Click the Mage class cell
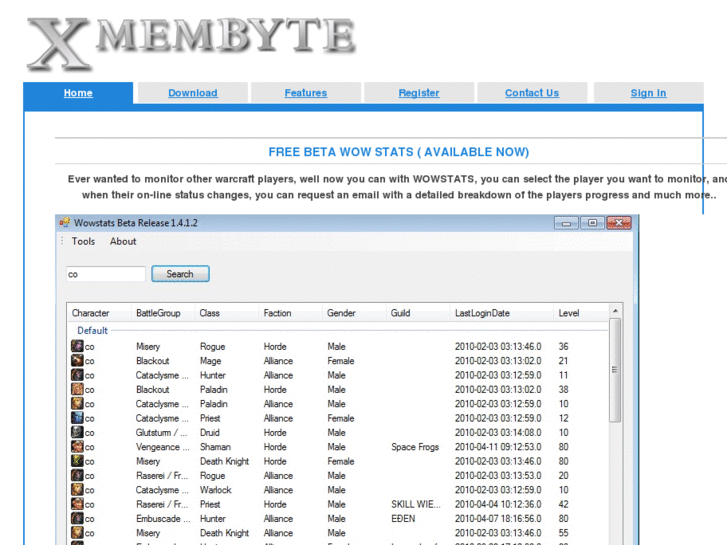727x545 pixels. [210, 361]
